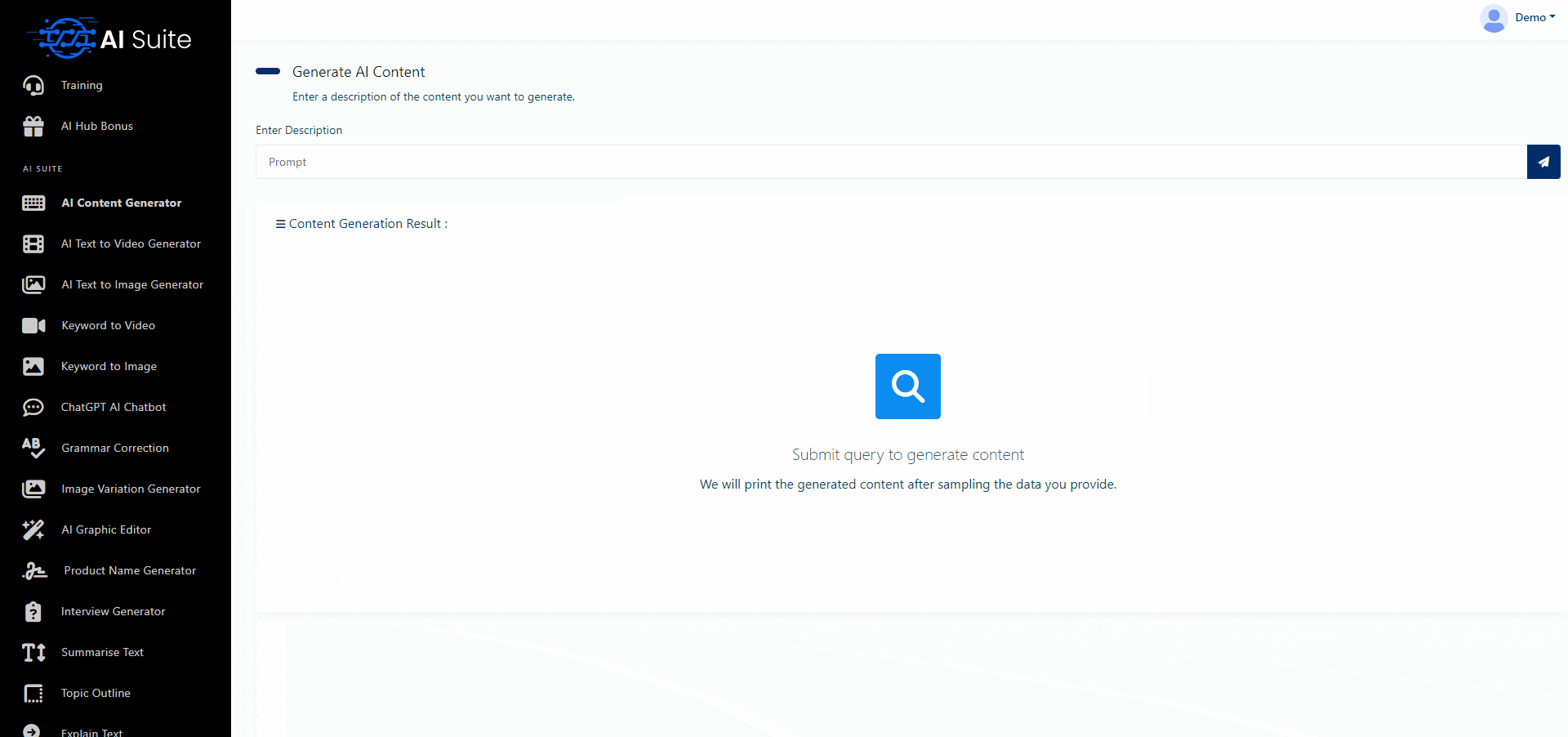Open the Training section
The height and width of the screenshot is (737, 1568).
(82, 85)
